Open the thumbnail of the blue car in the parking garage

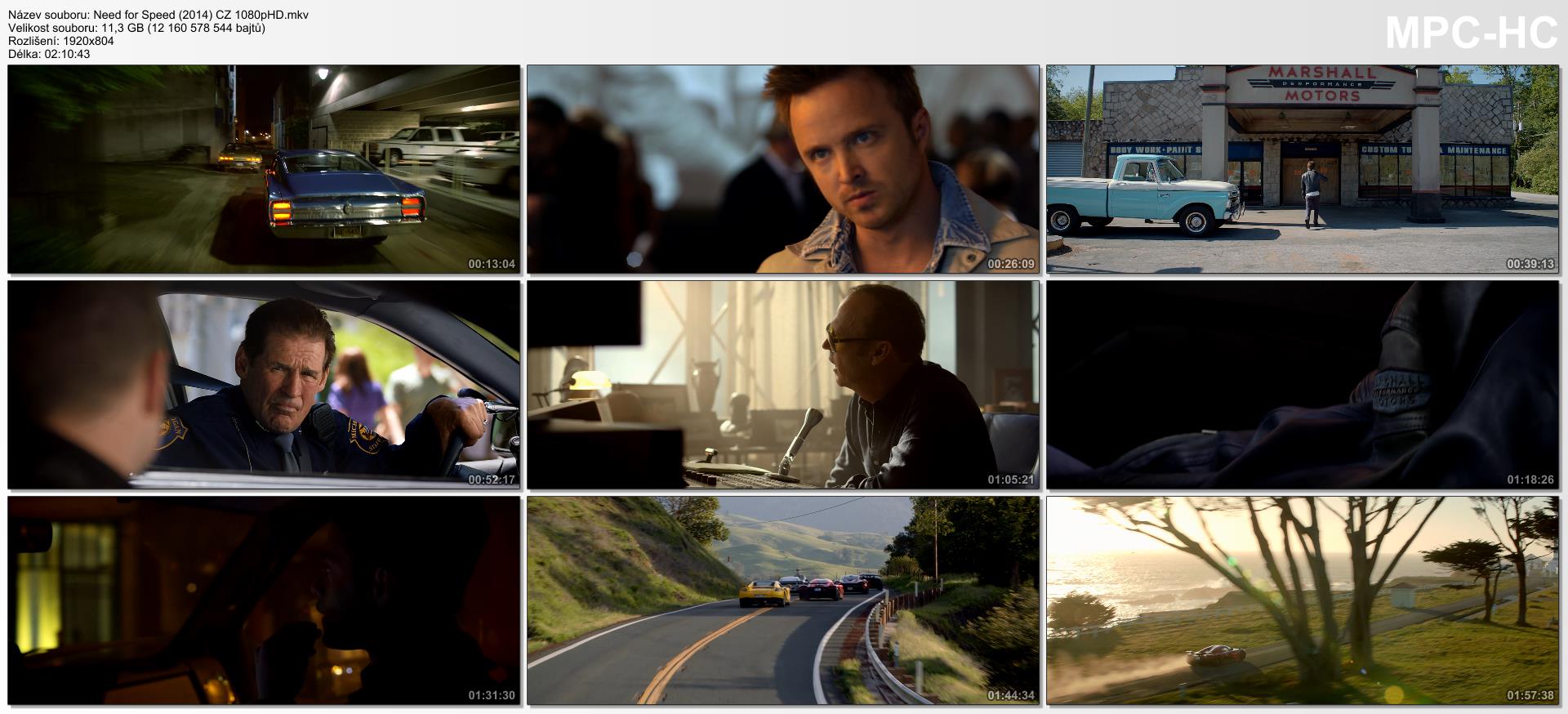[264, 169]
